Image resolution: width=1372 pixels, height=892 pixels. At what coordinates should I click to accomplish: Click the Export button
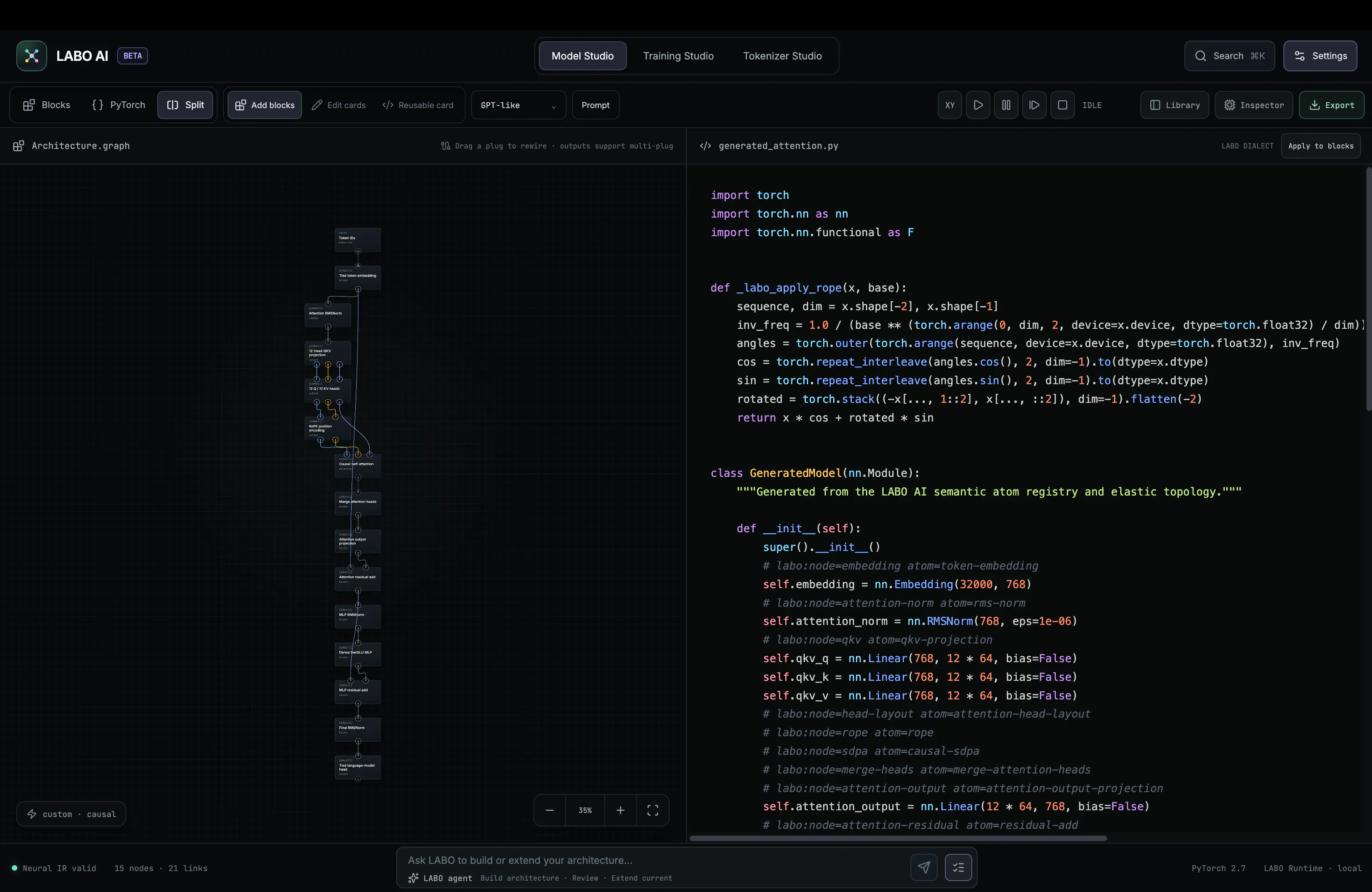click(x=1331, y=105)
